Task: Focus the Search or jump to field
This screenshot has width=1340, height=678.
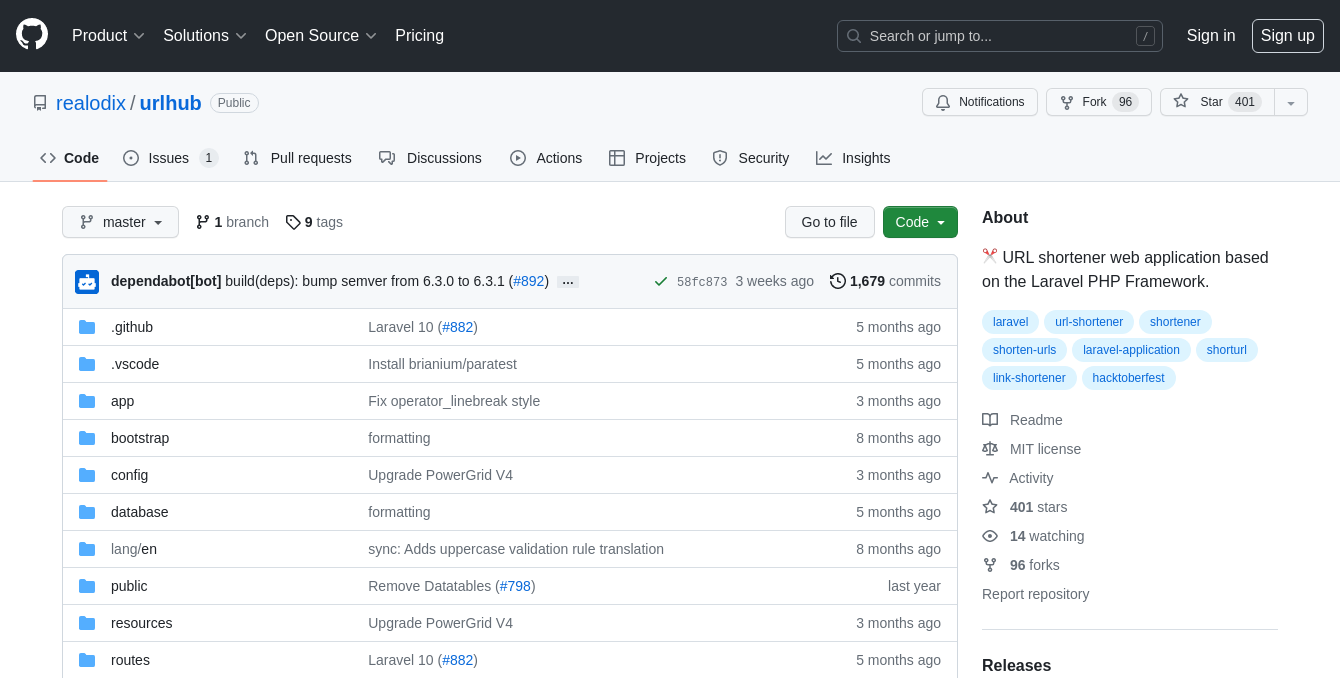Action: (x=998, y=36)
